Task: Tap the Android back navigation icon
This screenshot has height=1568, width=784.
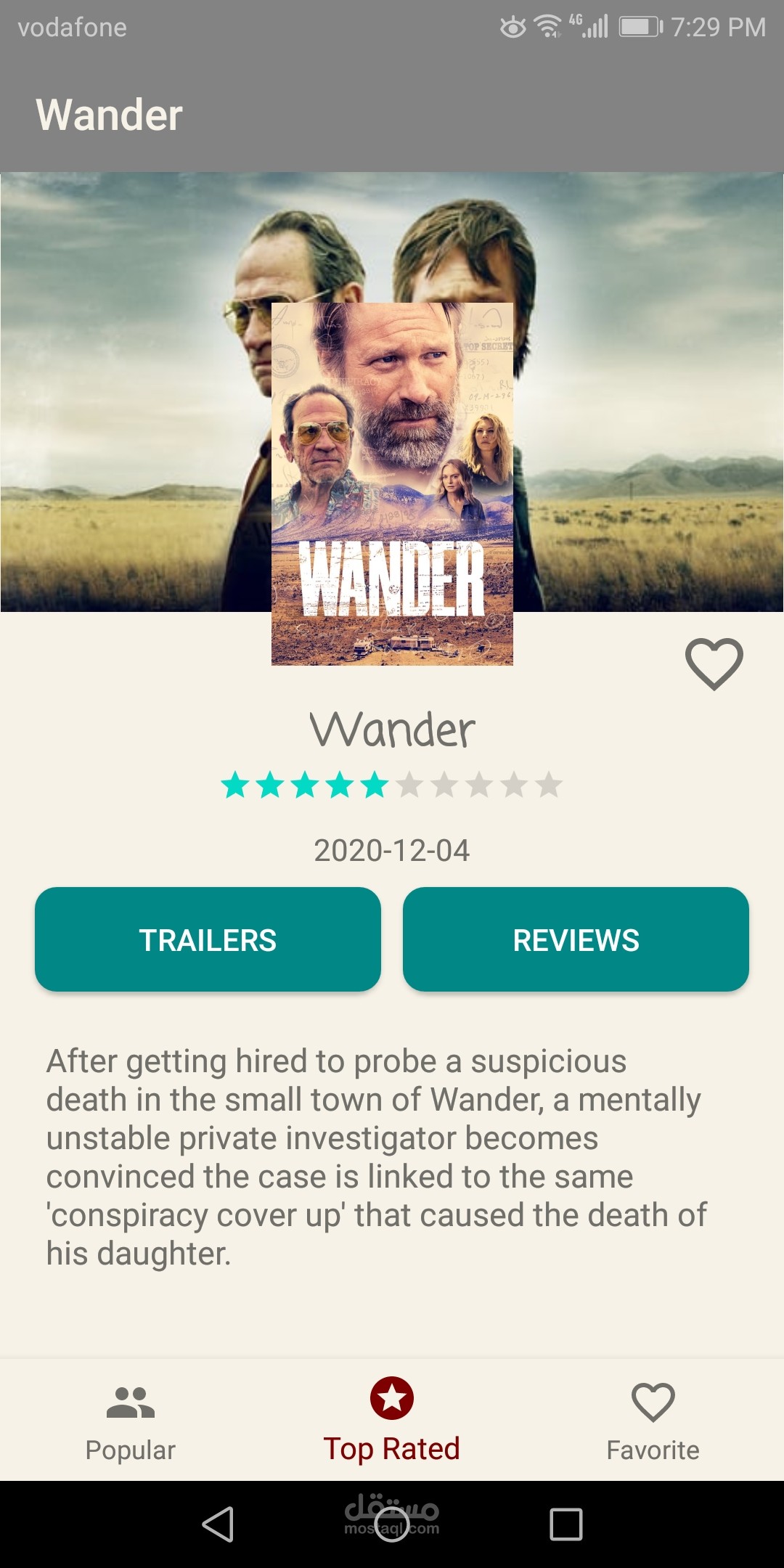Action: pos(218,1524)
